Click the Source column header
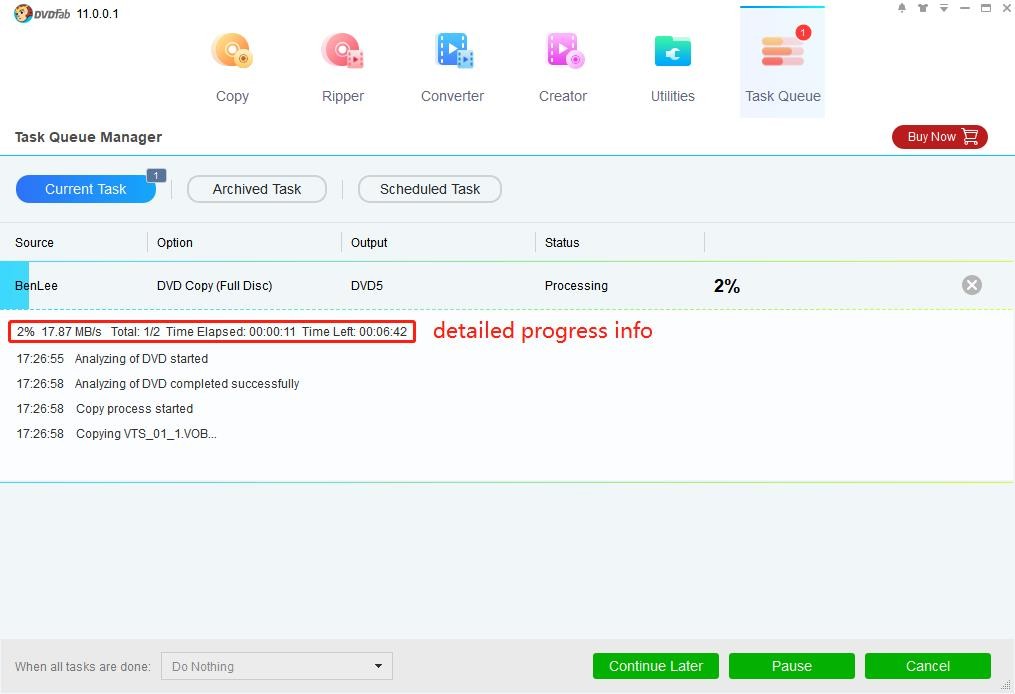This screenshot has width=1015, height=694. tap(35, 243)
